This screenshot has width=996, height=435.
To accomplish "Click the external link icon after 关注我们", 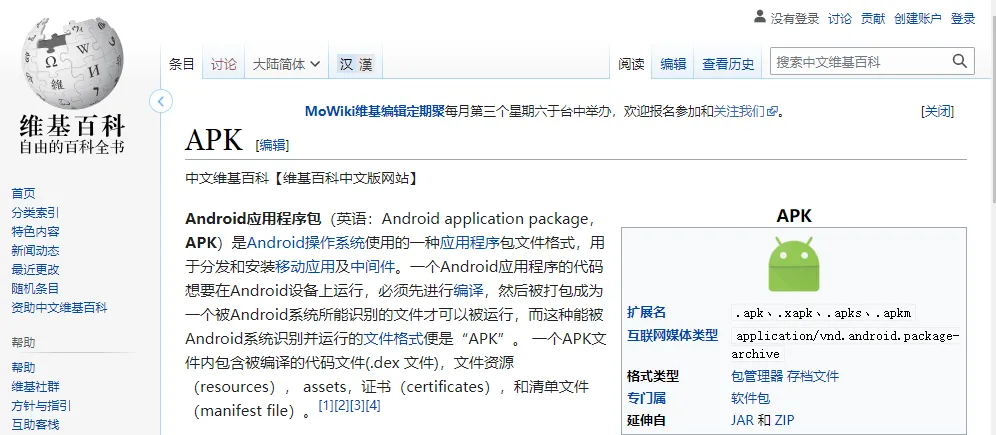I will pos(772,112).
